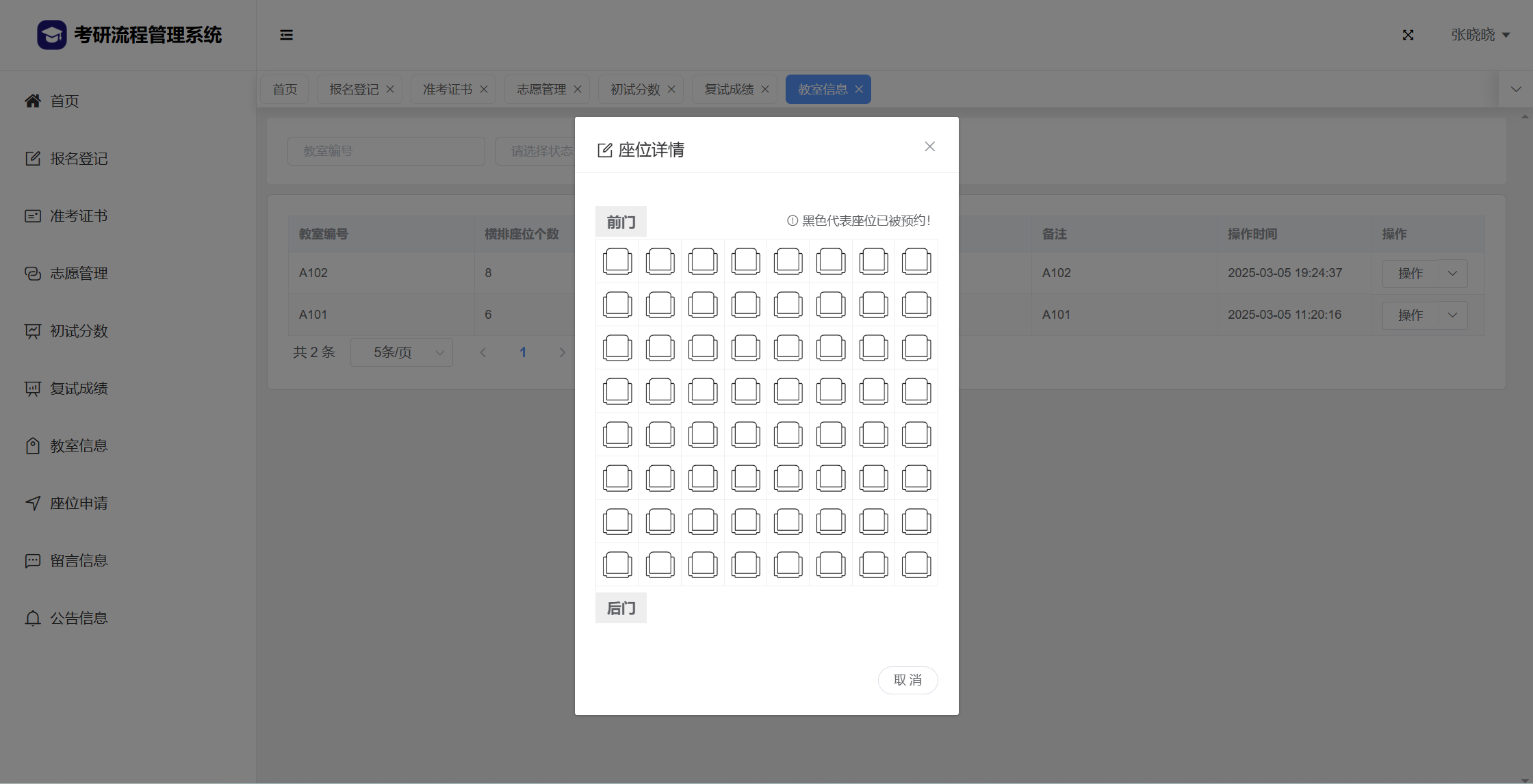Close the 教室信息 tab
This screenshot has height=784, width=1533.
coord(859,90)
